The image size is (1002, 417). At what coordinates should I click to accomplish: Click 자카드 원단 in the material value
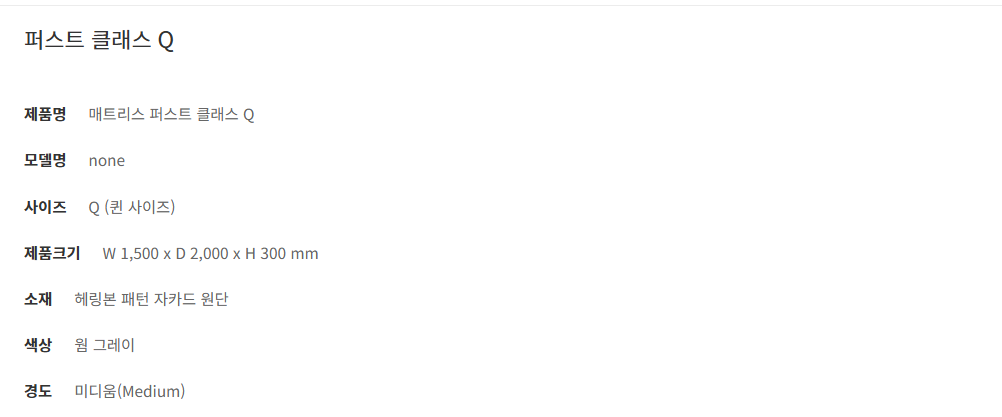195,299
